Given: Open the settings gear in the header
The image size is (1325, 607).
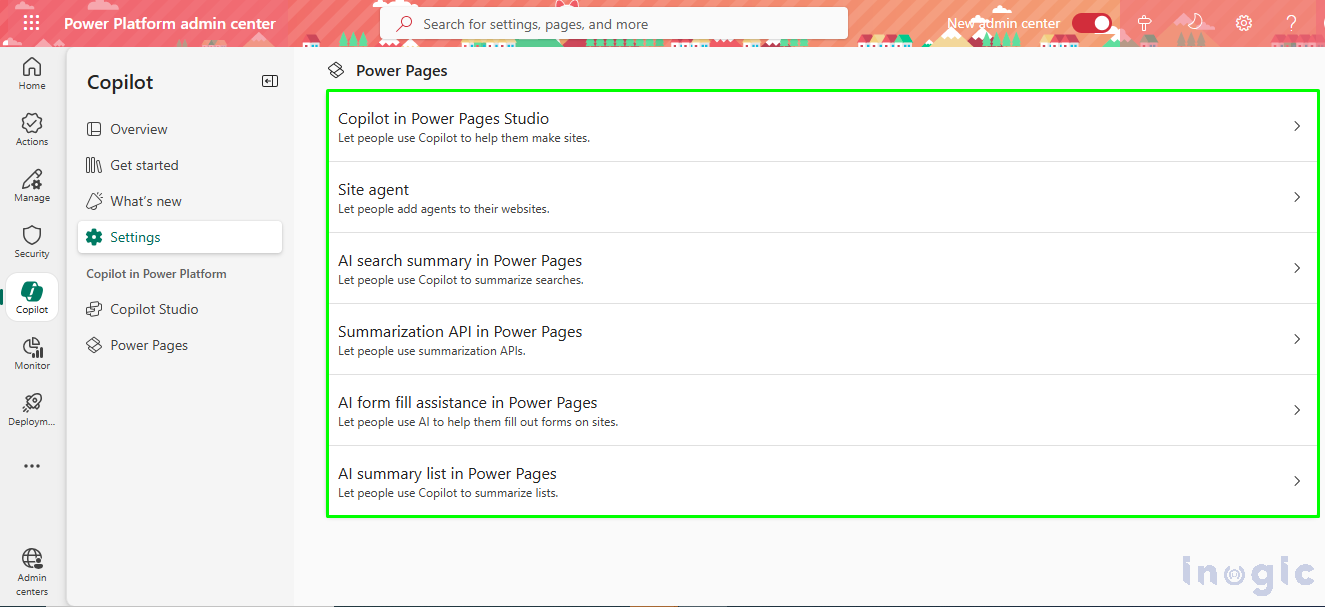Looking at the screenshot, I should (x=1244, y=23).
